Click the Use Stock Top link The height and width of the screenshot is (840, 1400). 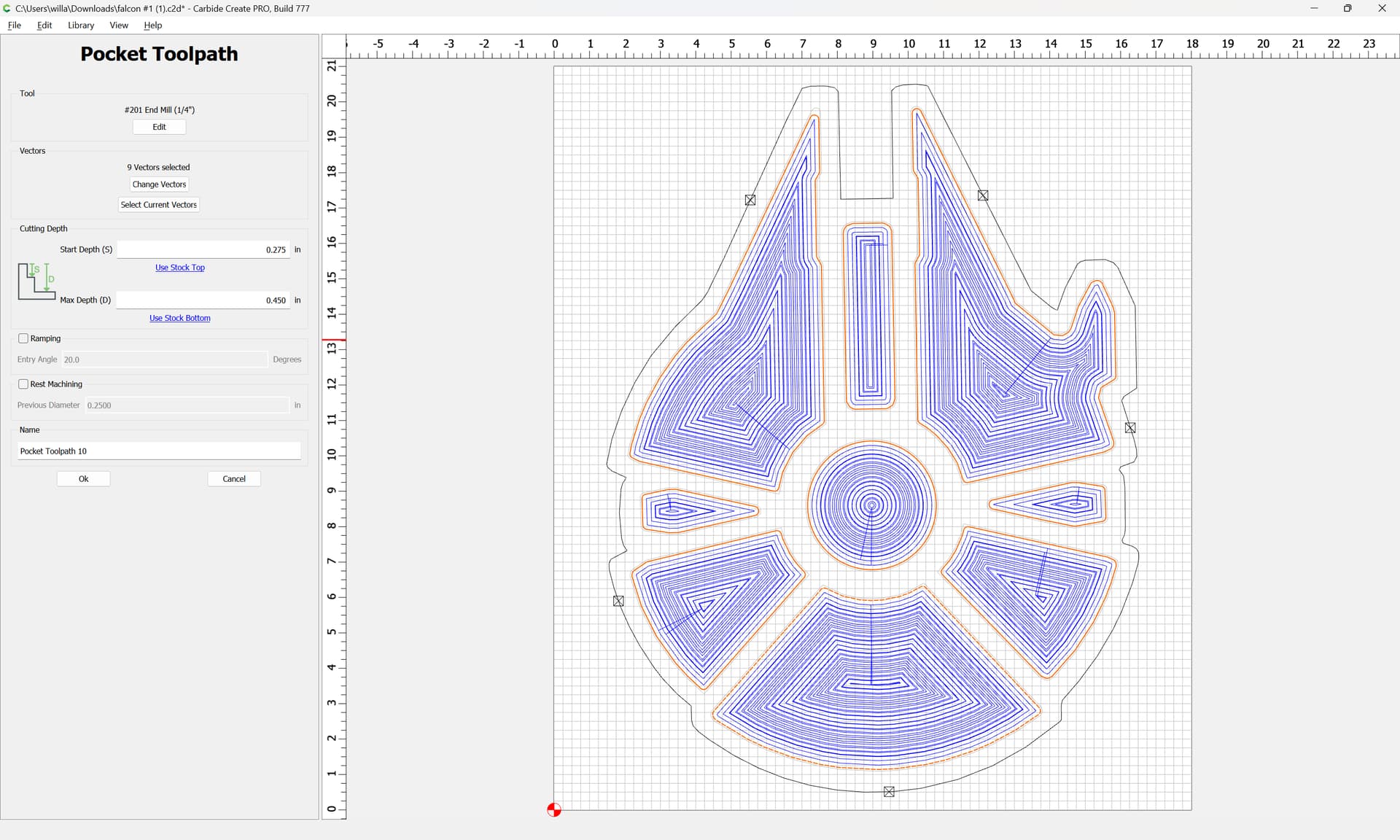[x=180, y=268]
